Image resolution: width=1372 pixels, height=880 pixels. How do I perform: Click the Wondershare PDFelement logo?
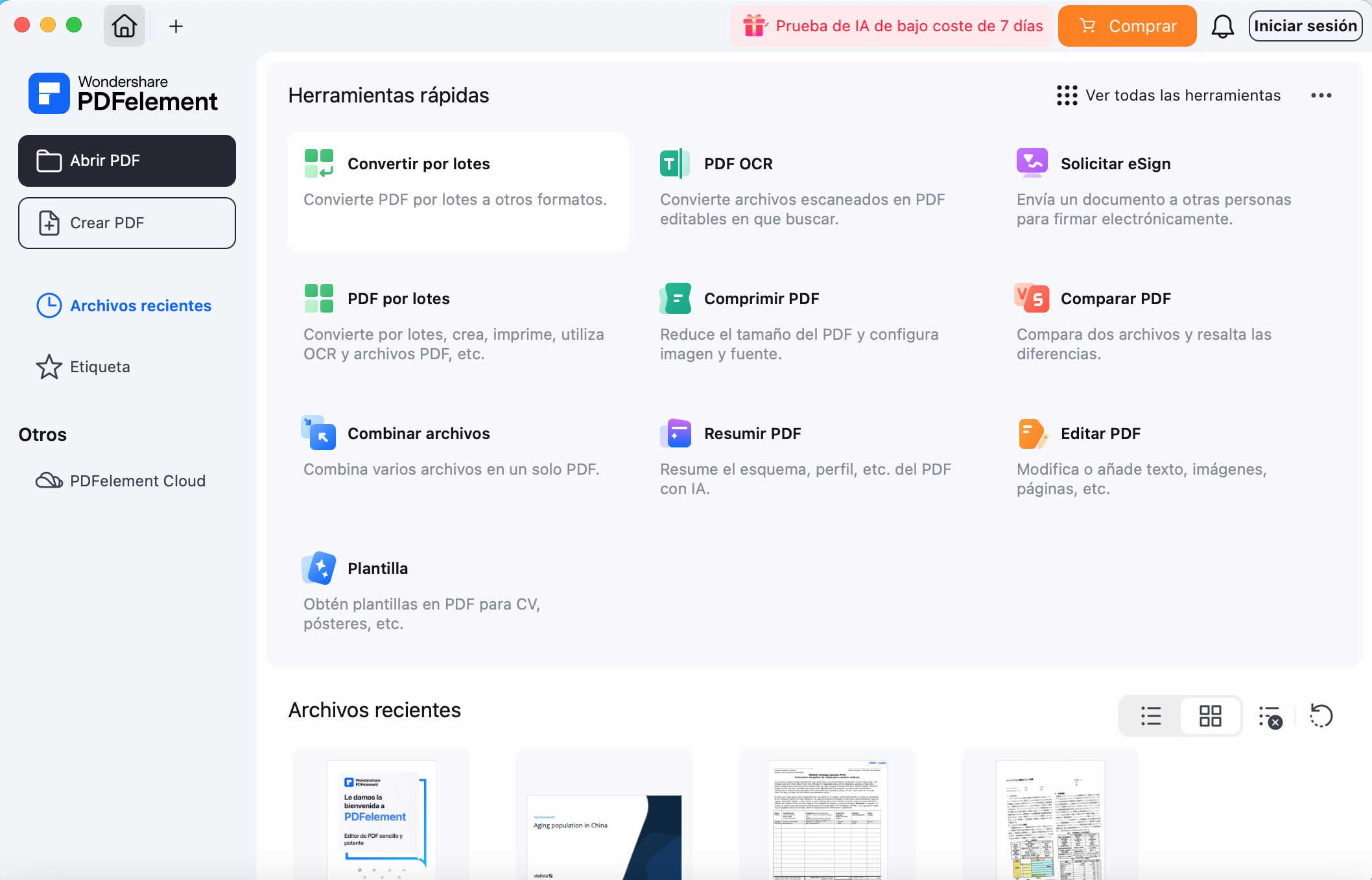123,93
